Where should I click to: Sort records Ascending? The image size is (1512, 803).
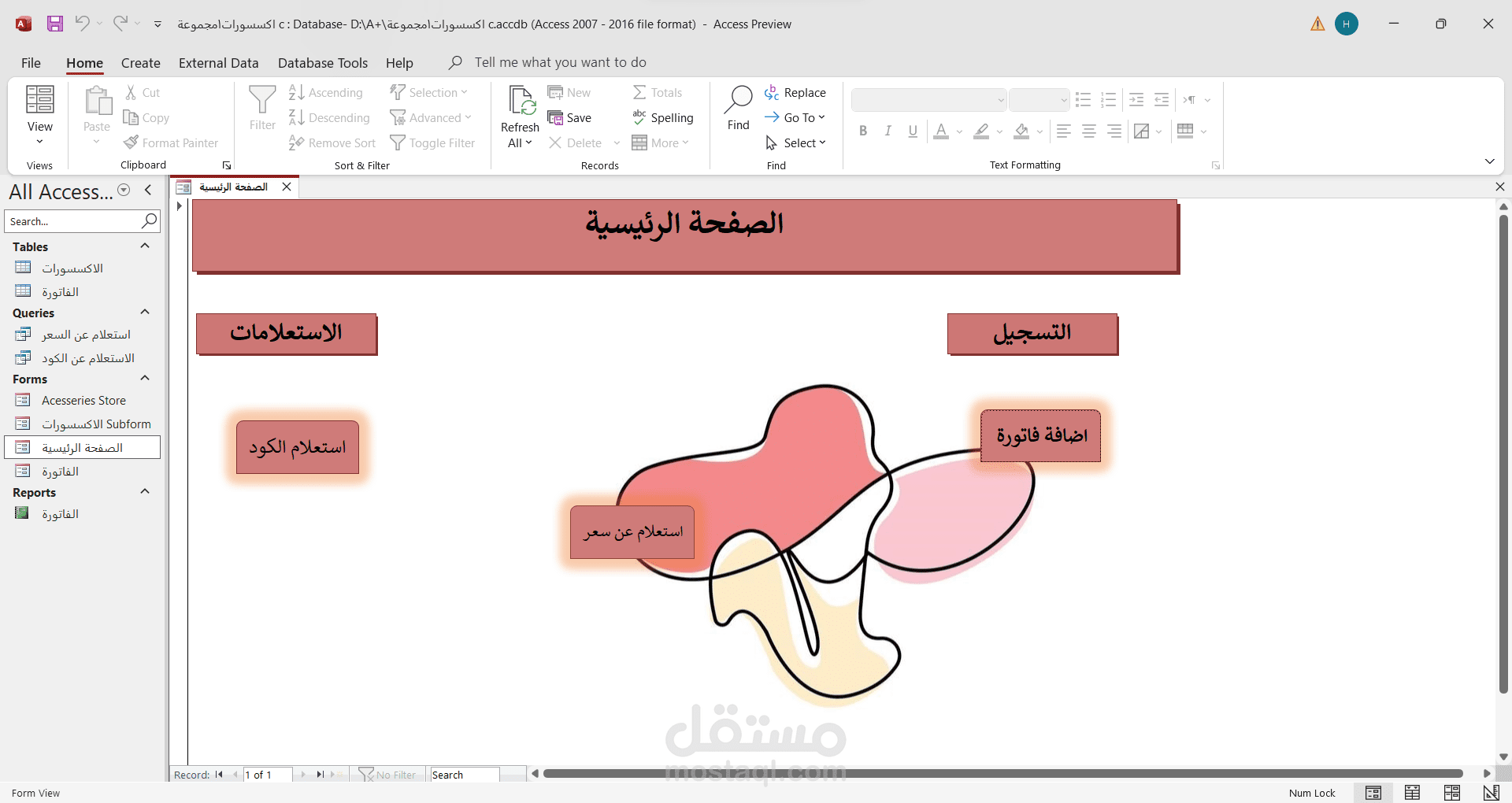click(x=326, y=93)
